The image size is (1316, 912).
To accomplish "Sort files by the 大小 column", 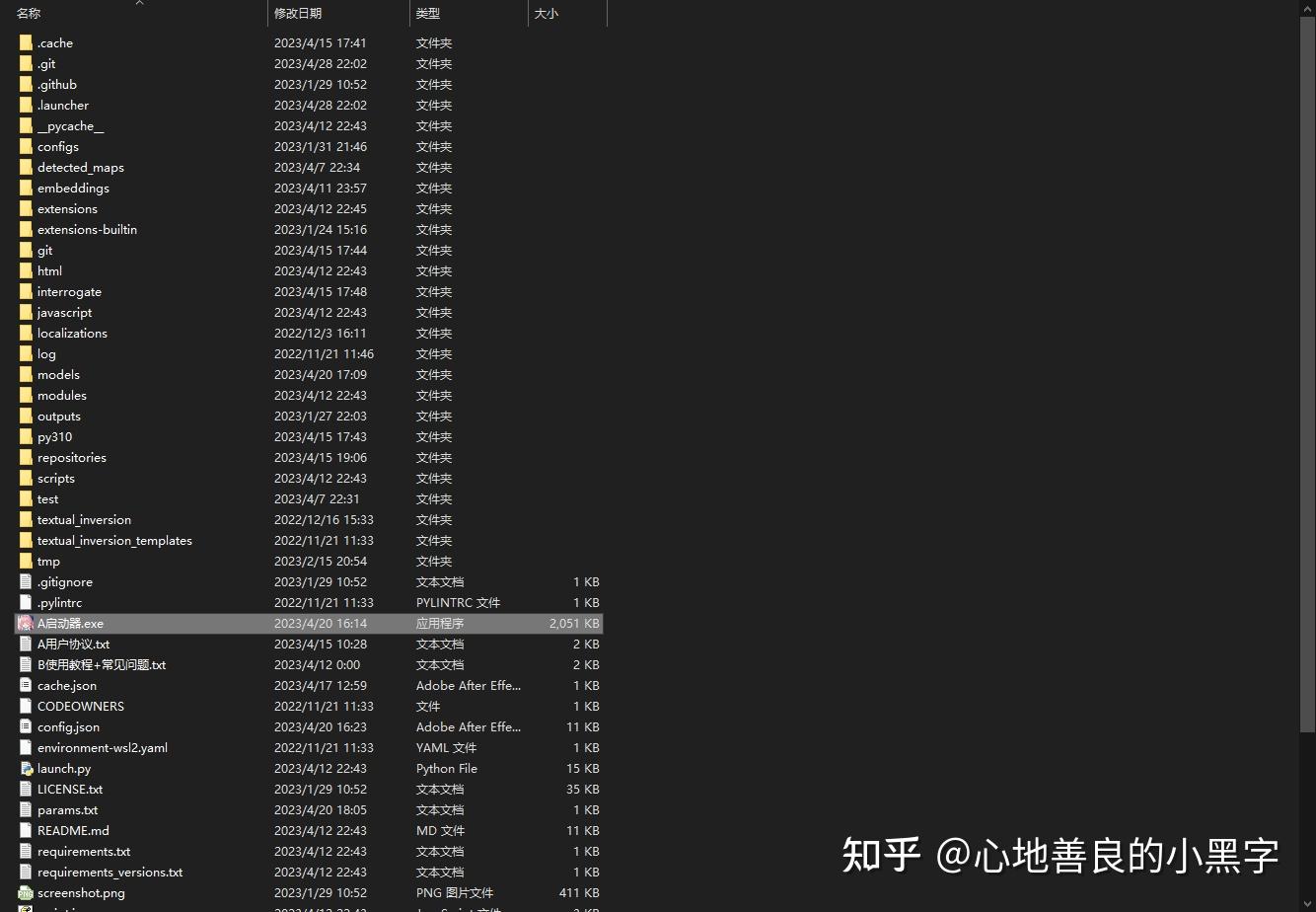I will pyautogui.click(x=546, y=13).
